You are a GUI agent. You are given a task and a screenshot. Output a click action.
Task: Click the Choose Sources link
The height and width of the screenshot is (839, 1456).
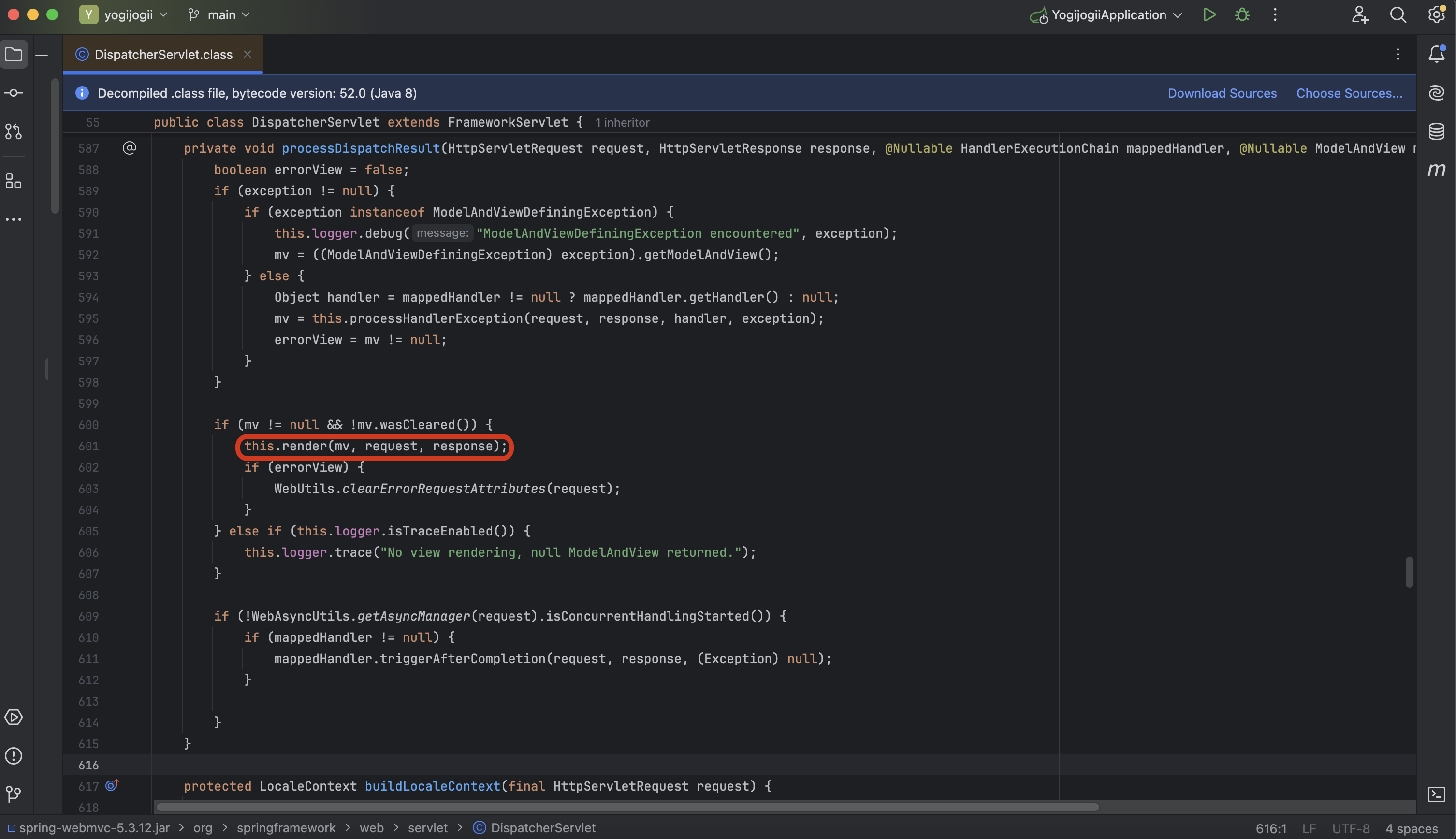[x=1349, y=93]
